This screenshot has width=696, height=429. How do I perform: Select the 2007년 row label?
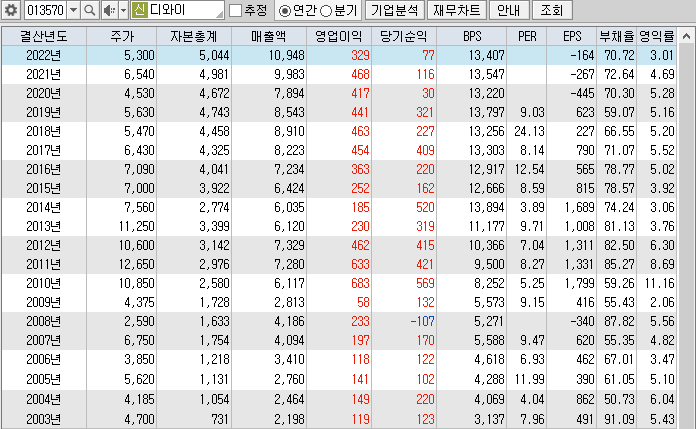click(x=44, y=340)
